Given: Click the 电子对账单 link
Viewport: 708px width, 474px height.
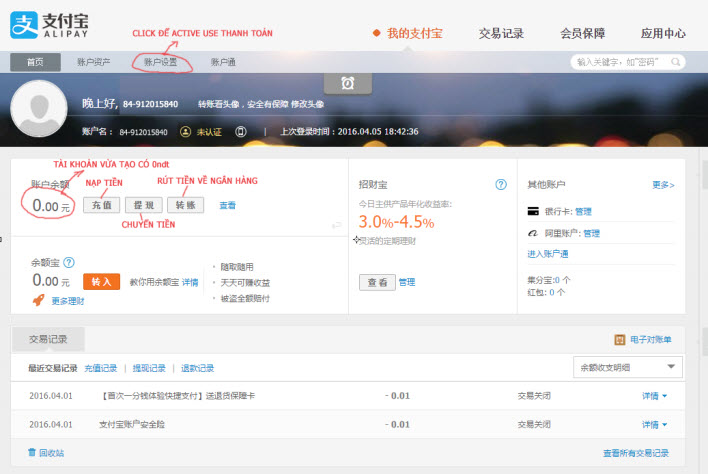Looking at the screenshot, I should tap(651, 339).
